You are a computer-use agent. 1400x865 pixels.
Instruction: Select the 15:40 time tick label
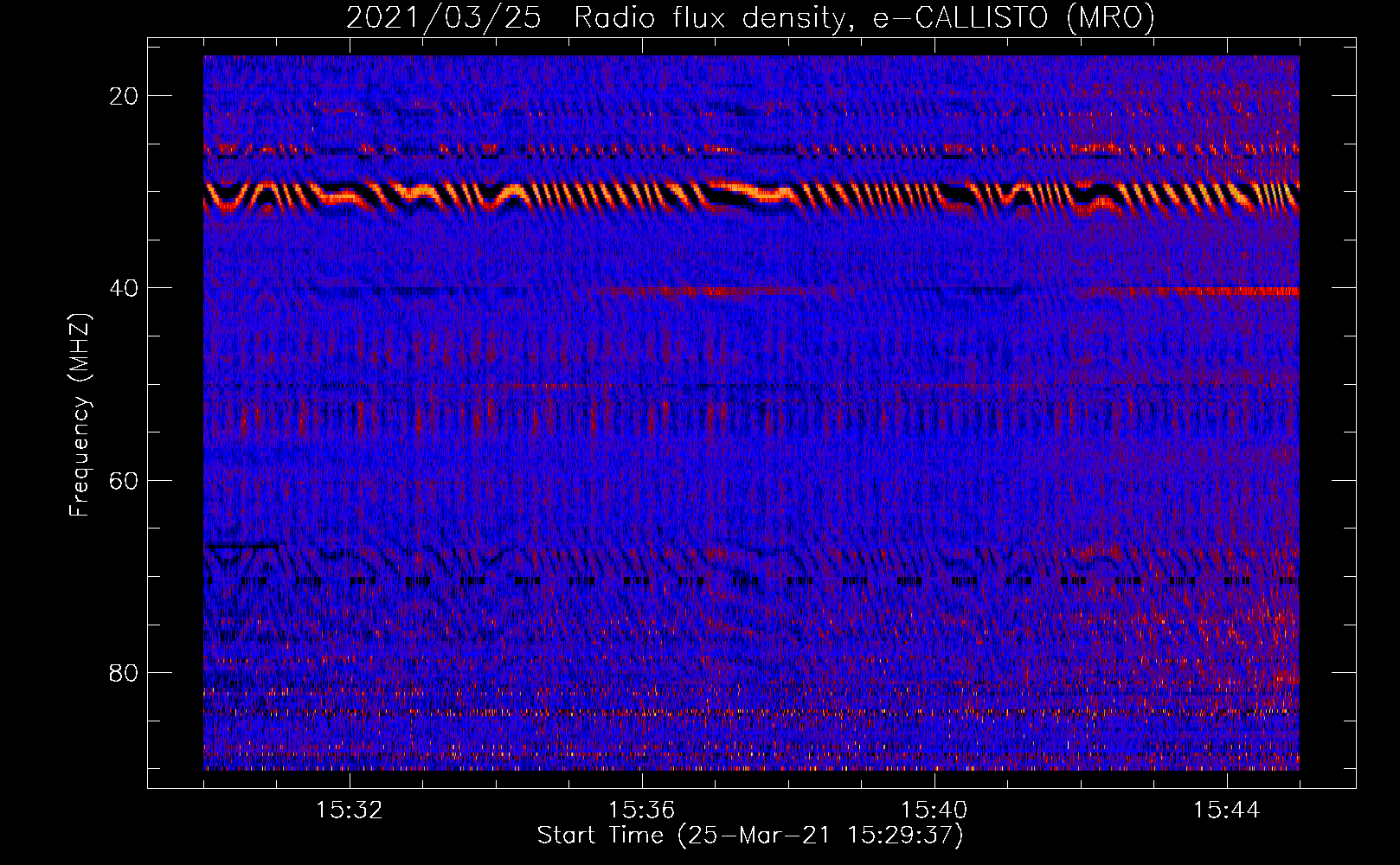click(934, 811)
